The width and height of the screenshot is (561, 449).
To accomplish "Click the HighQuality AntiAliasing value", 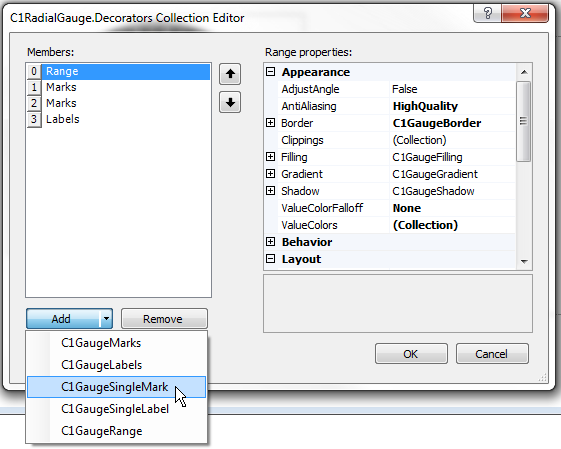I will (425, 106).
